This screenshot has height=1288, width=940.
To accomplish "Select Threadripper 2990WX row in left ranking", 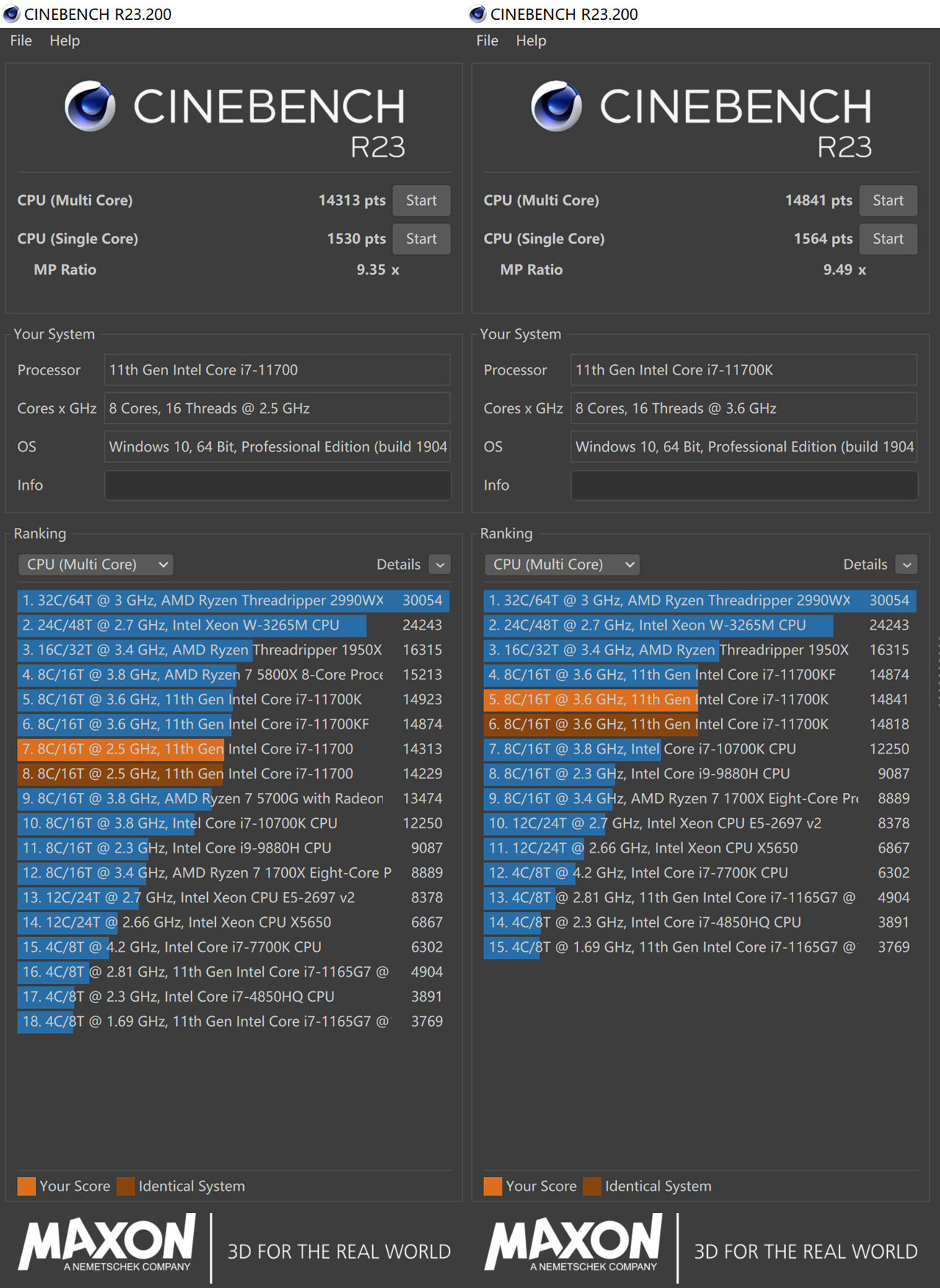I will click(x=234, y=601).
